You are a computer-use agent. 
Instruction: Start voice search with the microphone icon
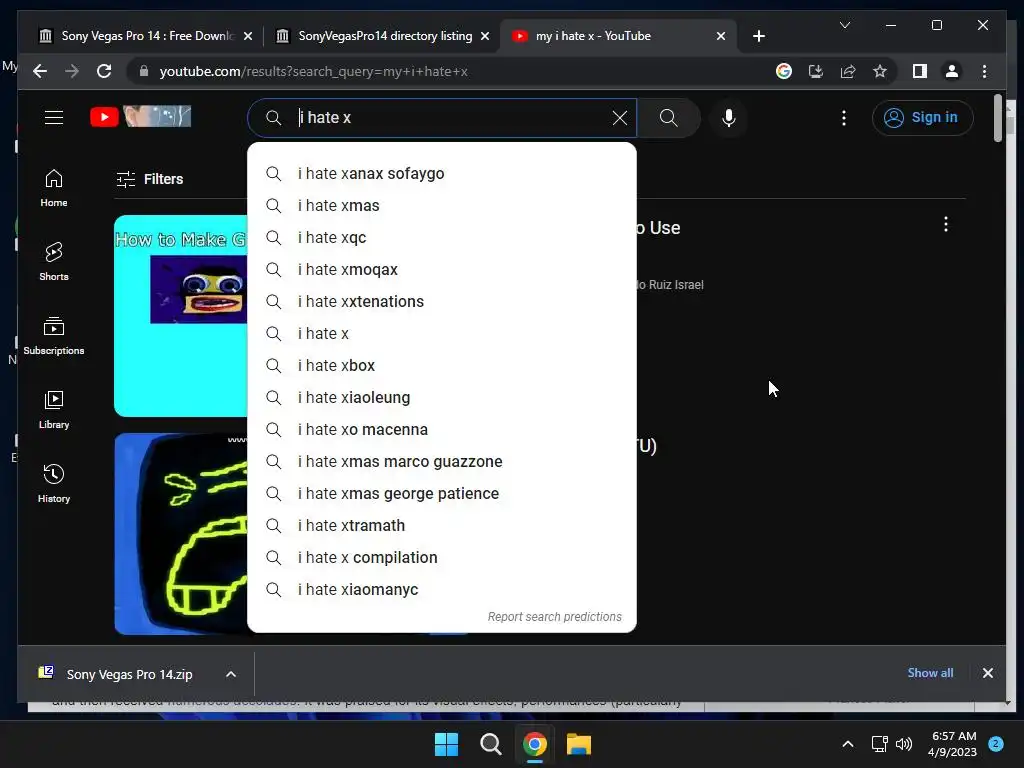coord(729,118)
